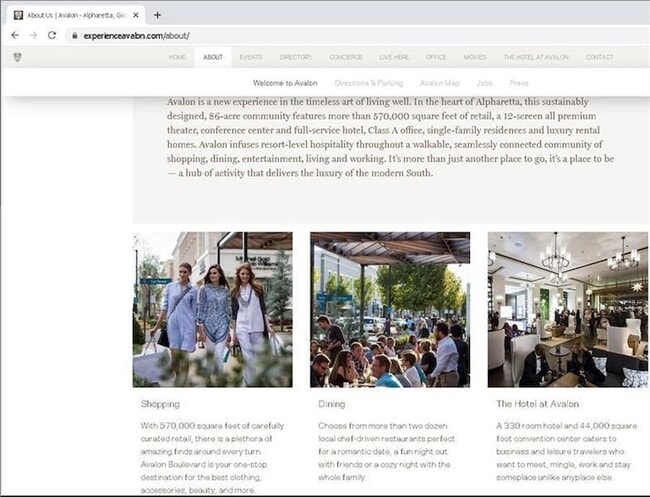Viewport: 650px width, 497px height.
Task: Select DIRECTORY in the navigation bar
Action: click(x=296, y=57)
